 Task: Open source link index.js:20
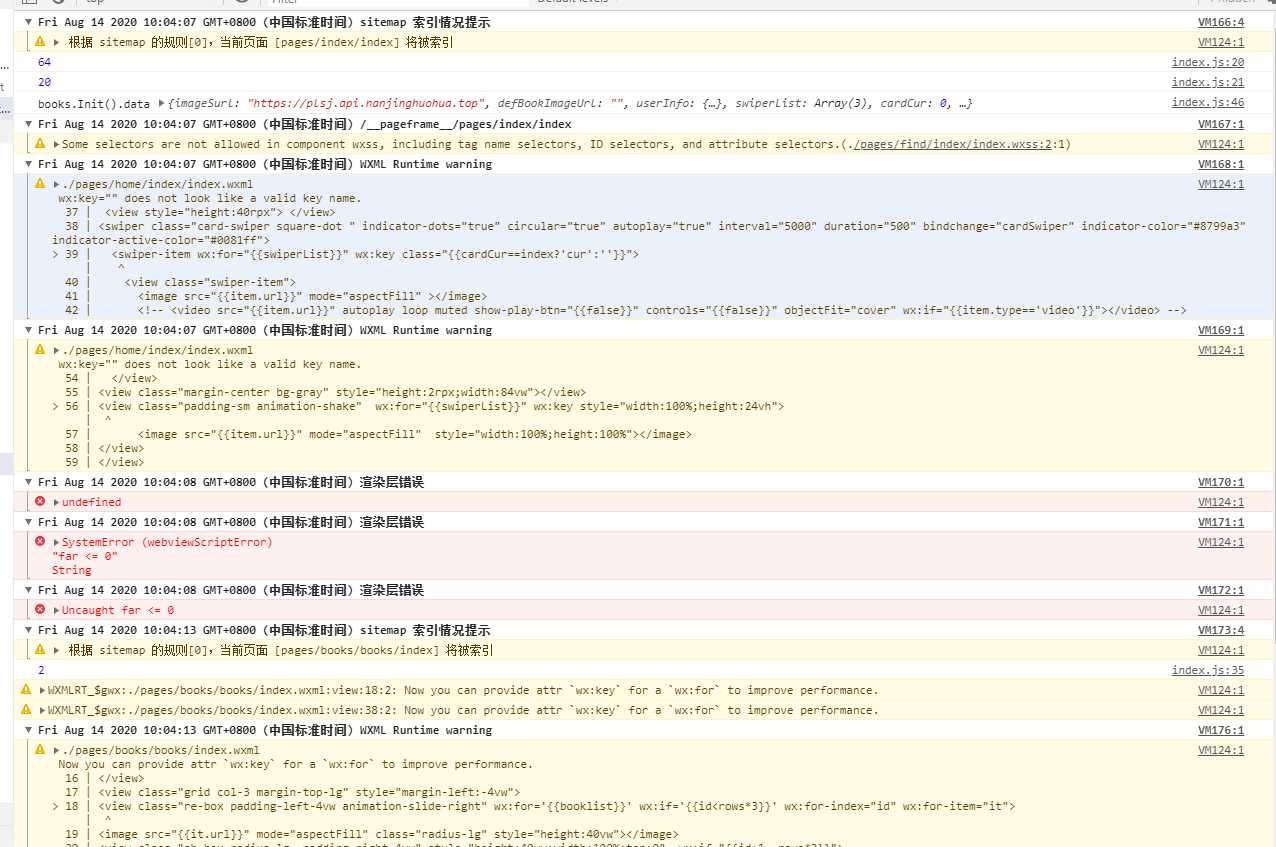pyautogui.click(x=1208, y=62)
